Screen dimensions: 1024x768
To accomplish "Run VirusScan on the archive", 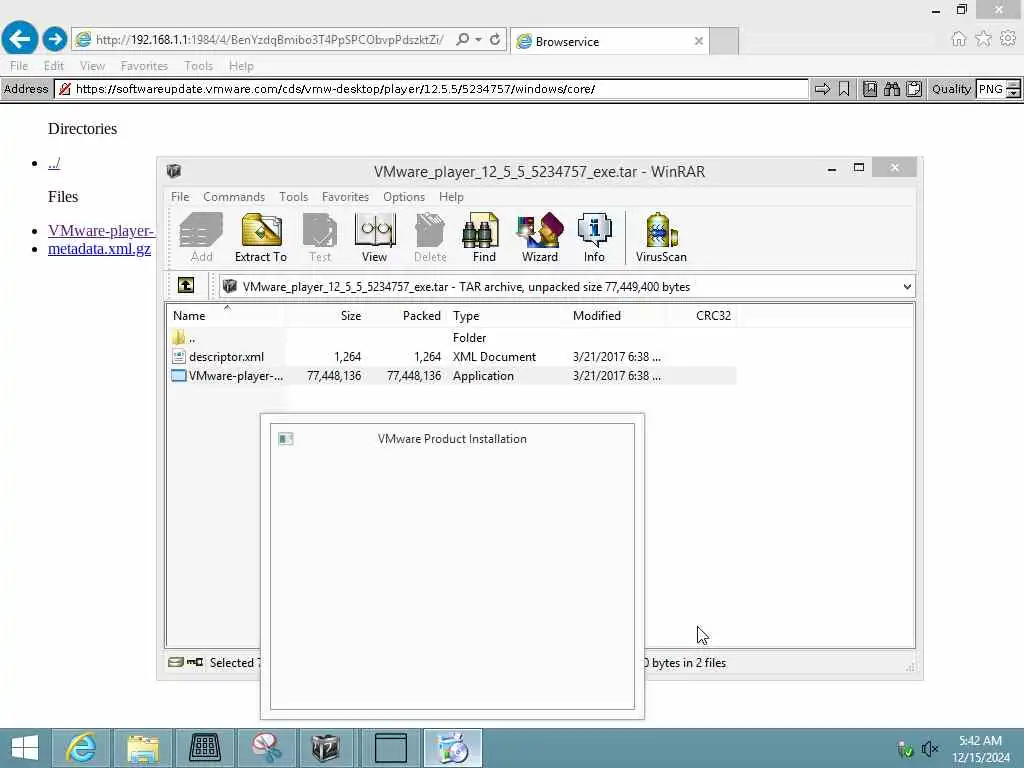I will pos(661,237).
